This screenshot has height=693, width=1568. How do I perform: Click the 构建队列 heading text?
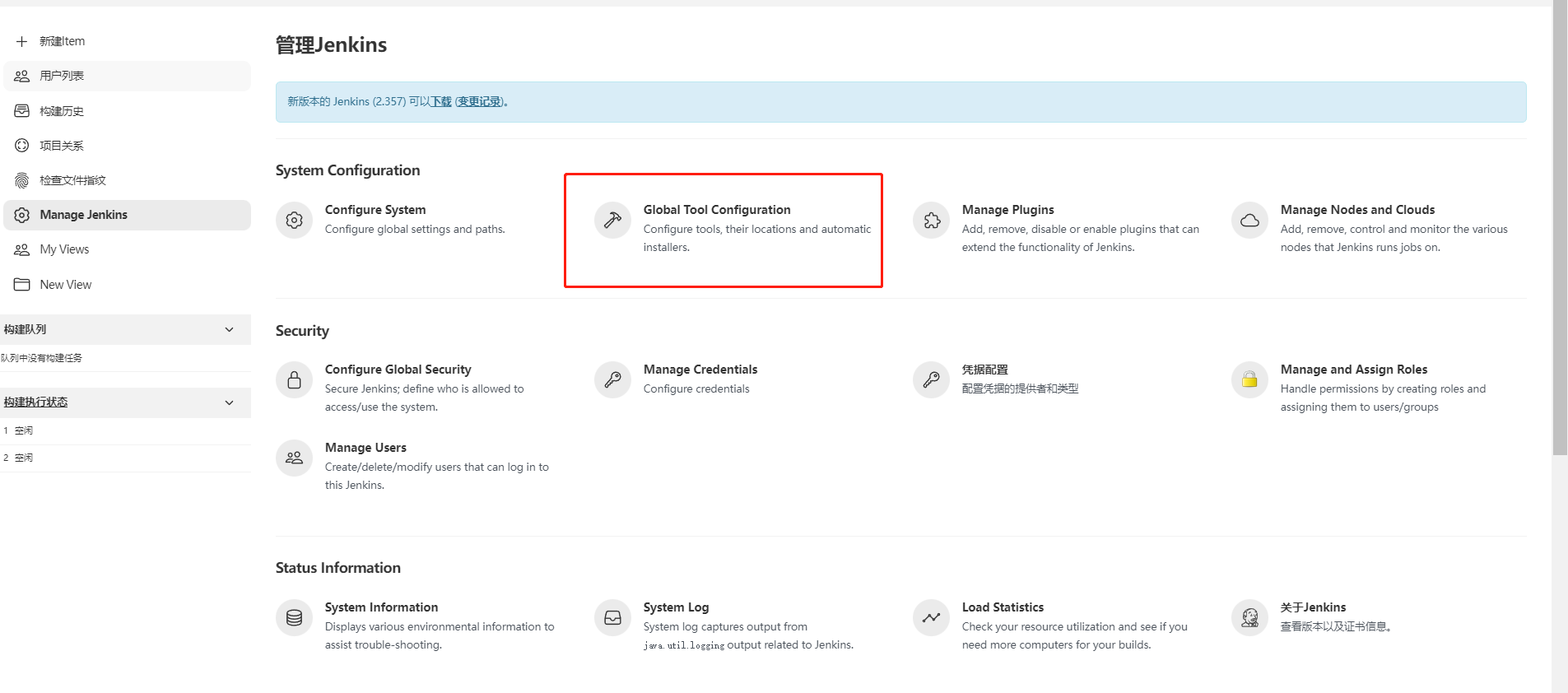click(25, 329)
